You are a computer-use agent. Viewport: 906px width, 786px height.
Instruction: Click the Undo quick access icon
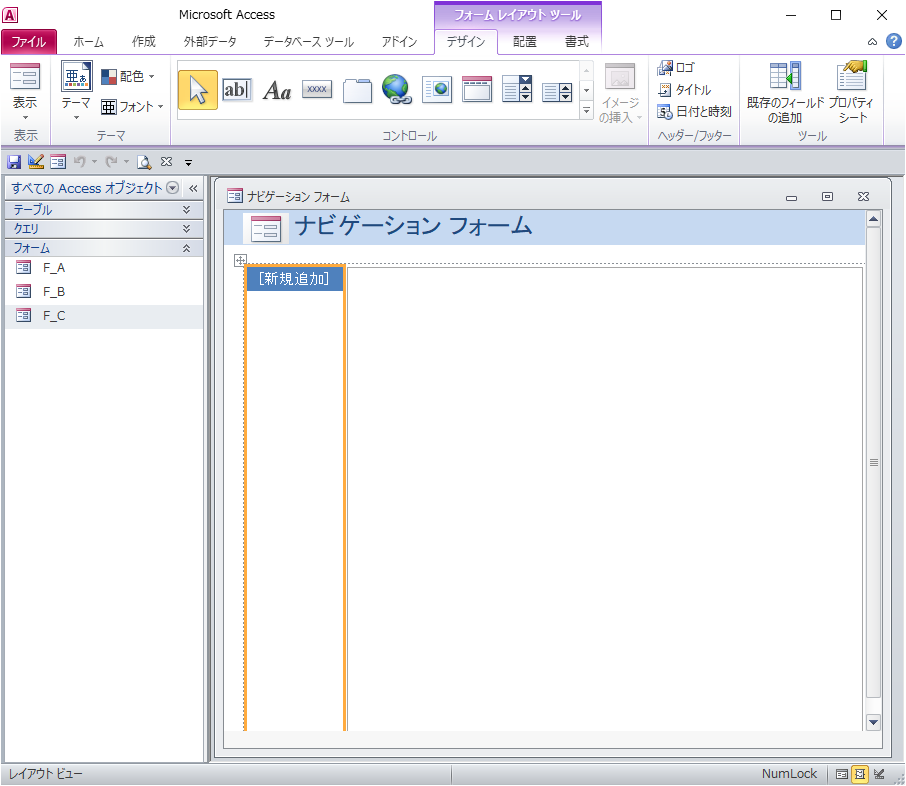click(x=80, y=162)
